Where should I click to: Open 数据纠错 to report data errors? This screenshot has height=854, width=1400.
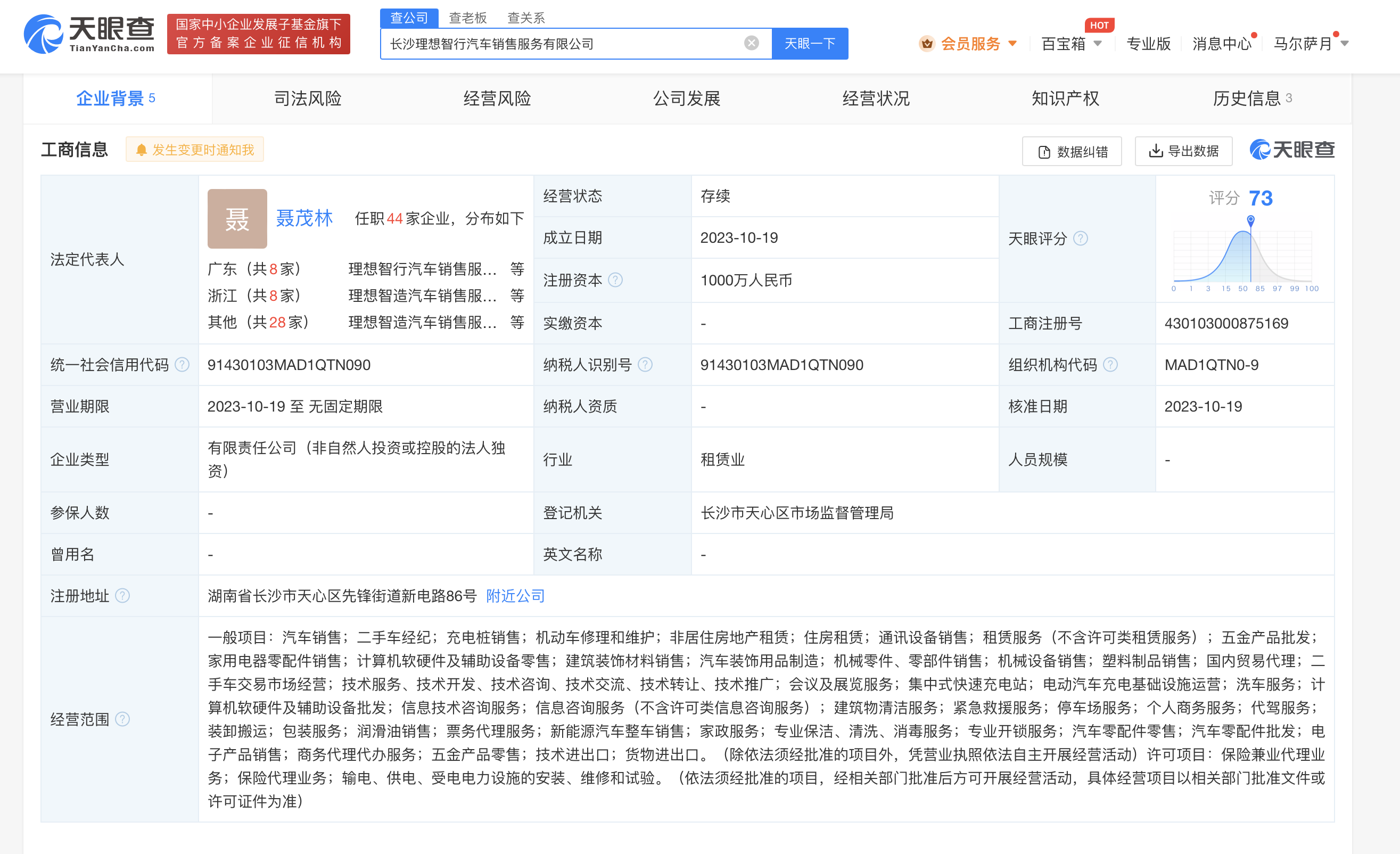tap(1072, 151)
